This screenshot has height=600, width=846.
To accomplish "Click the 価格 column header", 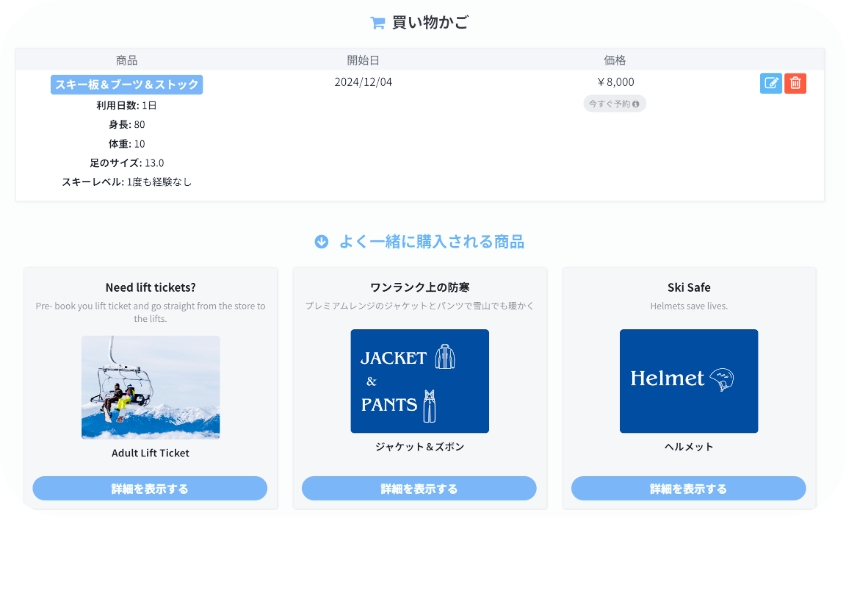I will click(x=615, y=60).
